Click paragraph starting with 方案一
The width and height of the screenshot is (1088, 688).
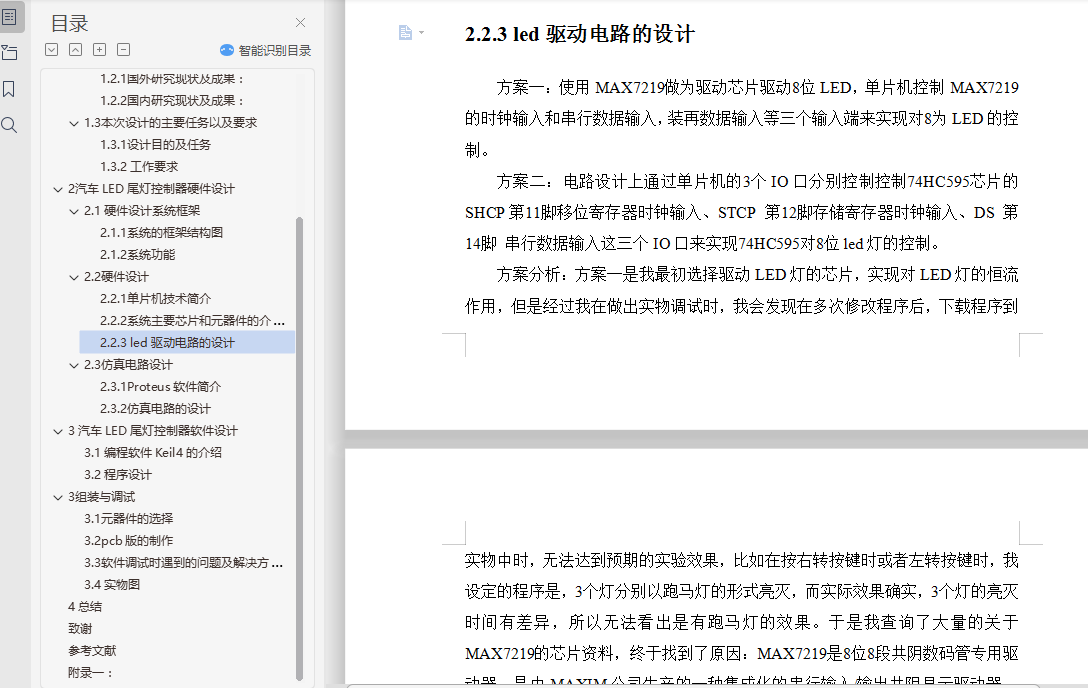[x=742, y=119]
